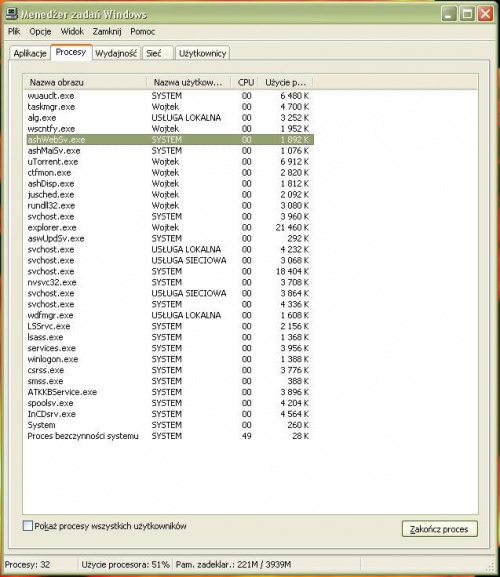Open the Pomoc menu
Screen dimensions: 500x577
142,32
